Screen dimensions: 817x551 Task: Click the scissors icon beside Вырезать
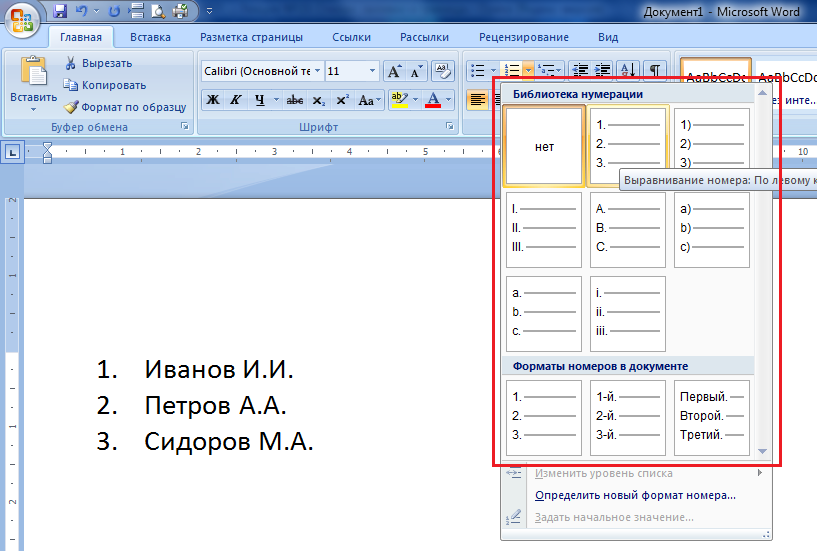pos(70,63)
